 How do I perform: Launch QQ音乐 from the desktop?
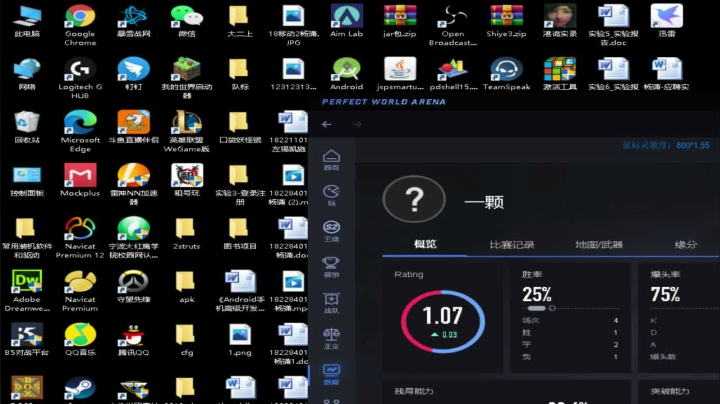tap(80, 340)
